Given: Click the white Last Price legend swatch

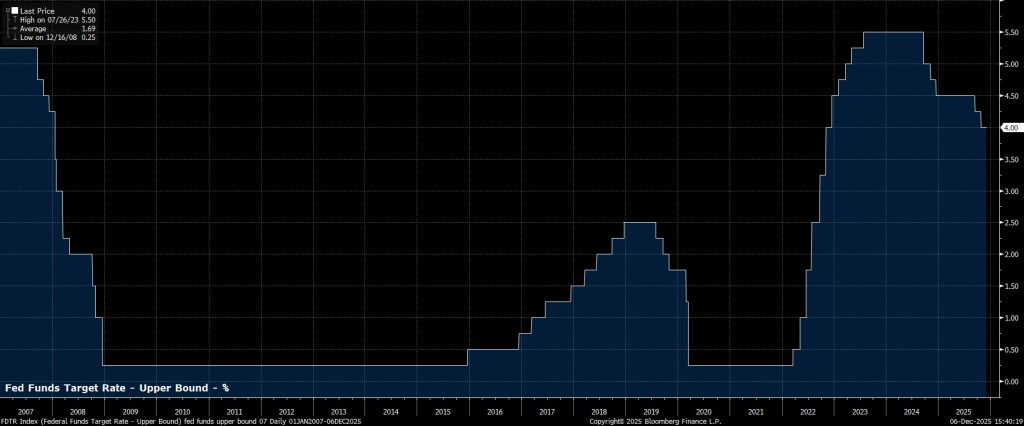Looking at the screenshot, I should click(x=15, y=10).
